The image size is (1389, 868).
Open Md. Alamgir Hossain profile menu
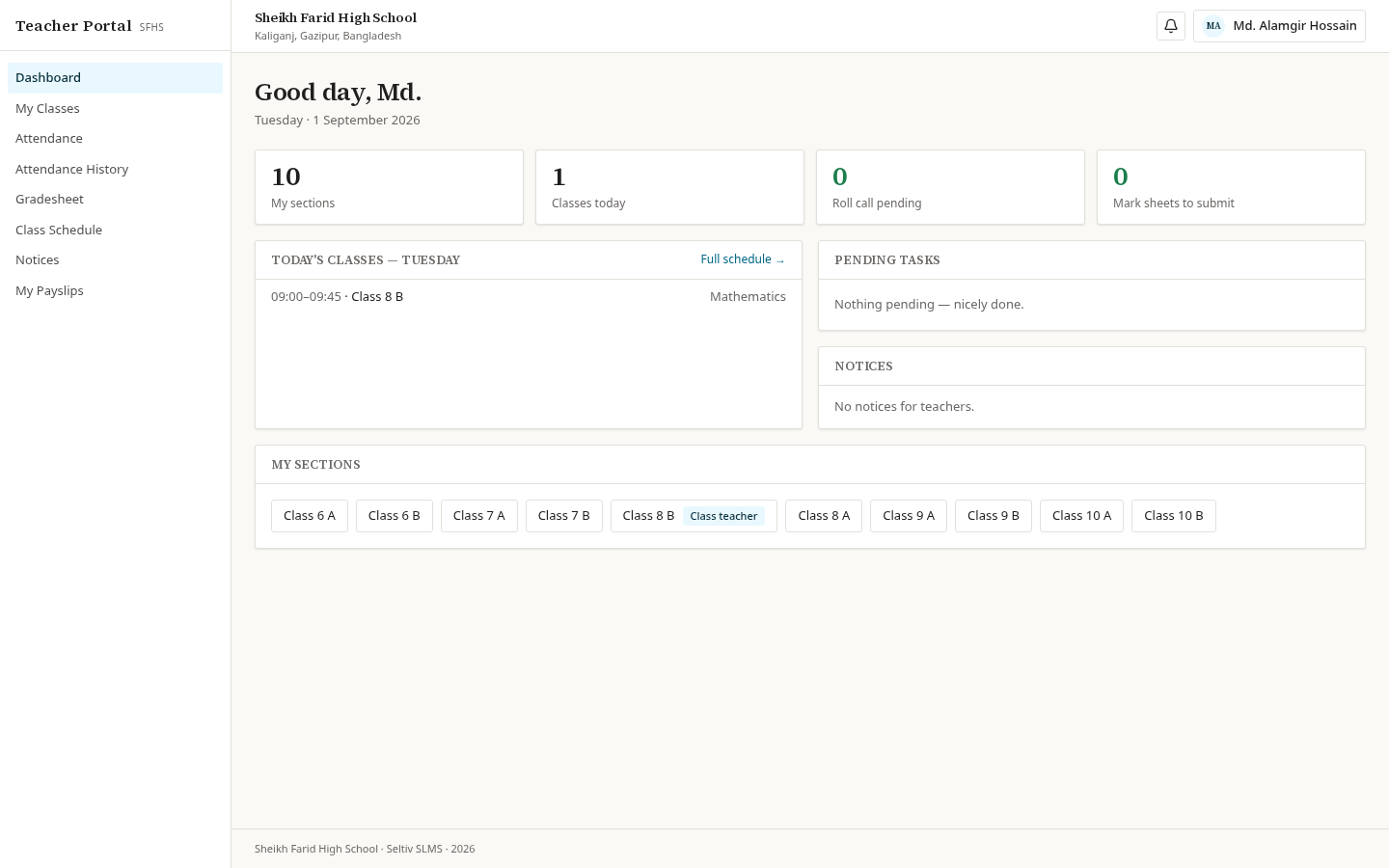[1279, 26]
